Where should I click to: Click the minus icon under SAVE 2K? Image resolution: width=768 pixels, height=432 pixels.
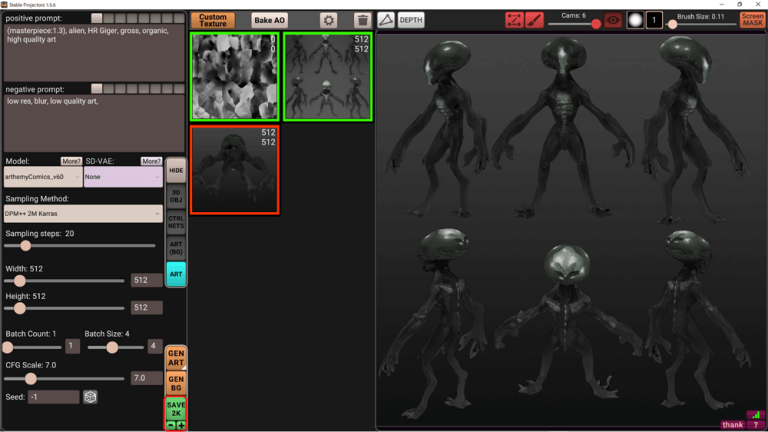(x=170, y=425)
